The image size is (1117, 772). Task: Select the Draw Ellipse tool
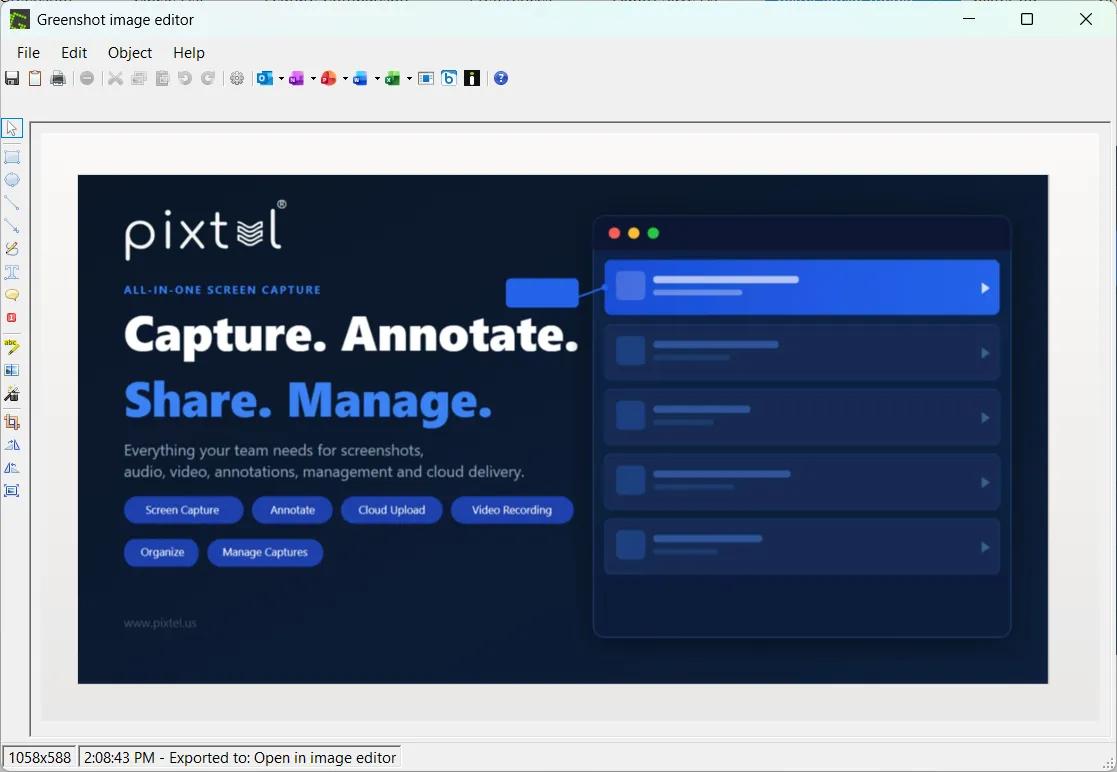coord(12,179)
